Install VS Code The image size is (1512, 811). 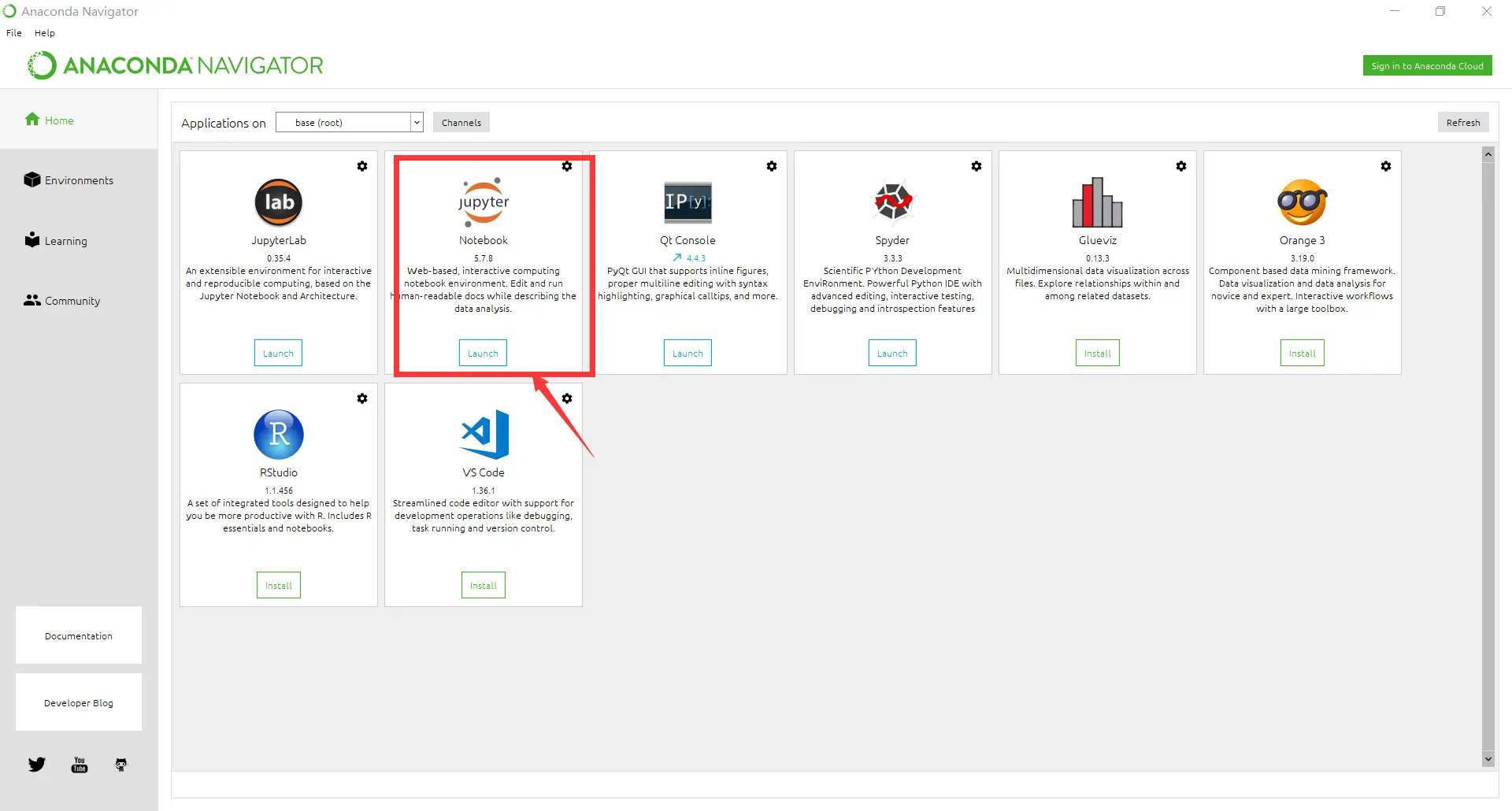(x=484, y=585)
